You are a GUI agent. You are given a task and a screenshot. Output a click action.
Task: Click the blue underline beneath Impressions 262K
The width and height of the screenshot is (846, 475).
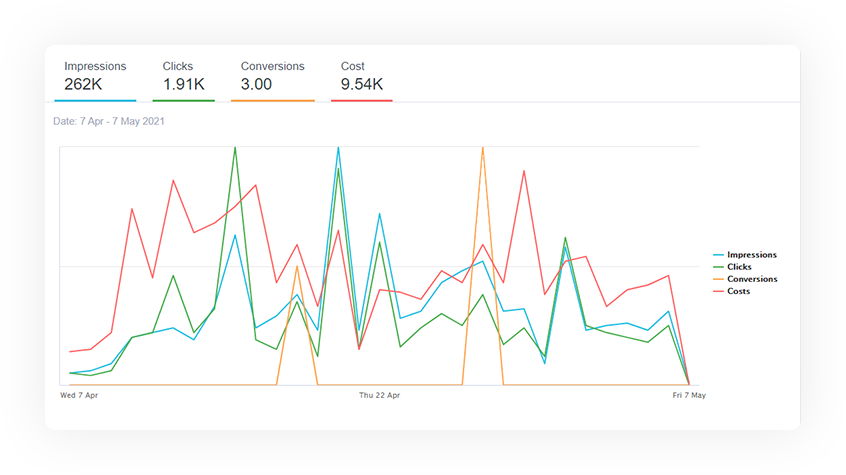point(95,100)
